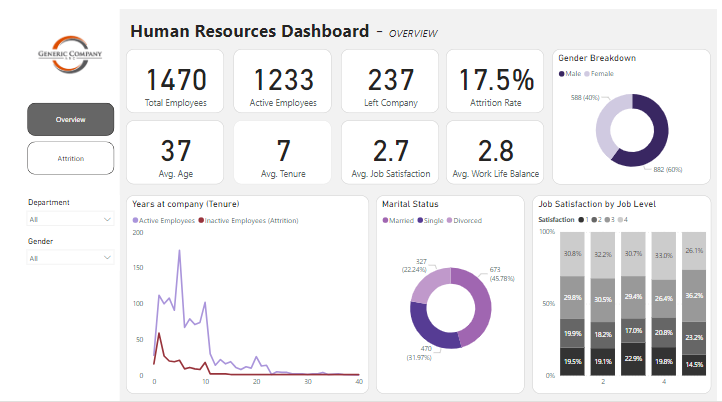Click the Single 470 (31.97%) label
The height and width of the screenshot is (402, 722).
pyautogui.click(x=419, y=353)
